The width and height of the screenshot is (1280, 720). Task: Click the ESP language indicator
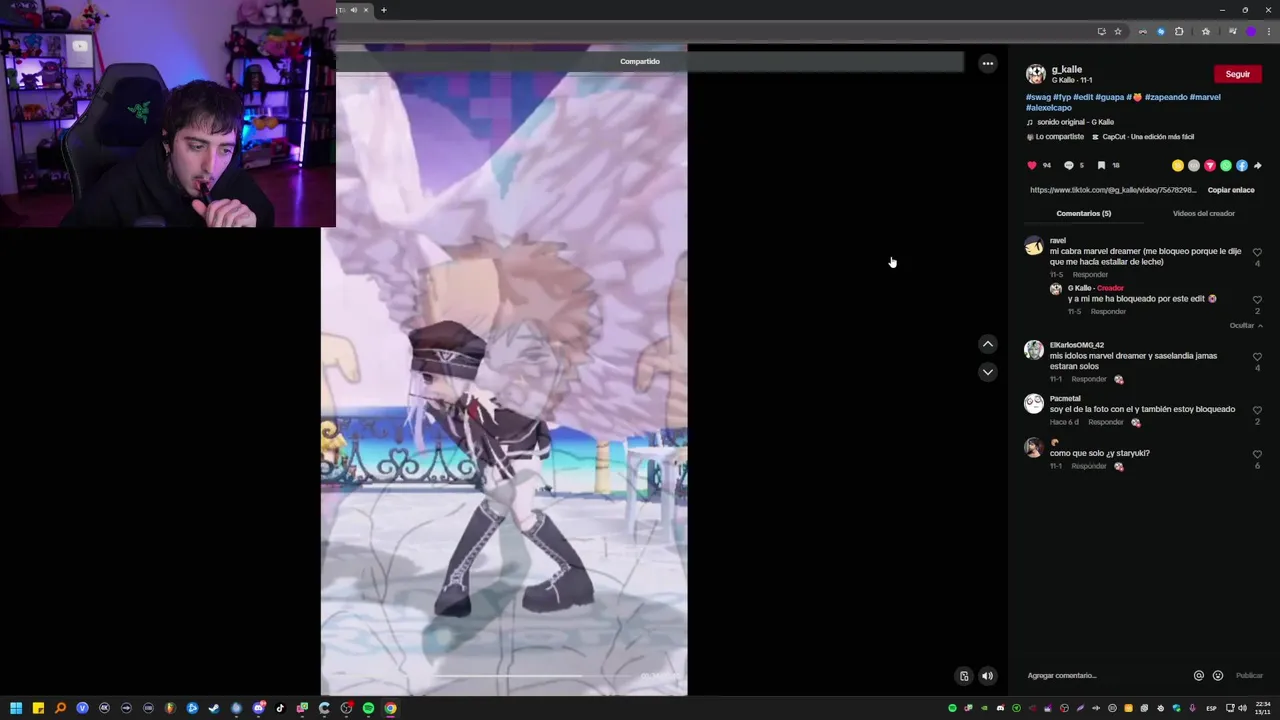point(1211,708)
